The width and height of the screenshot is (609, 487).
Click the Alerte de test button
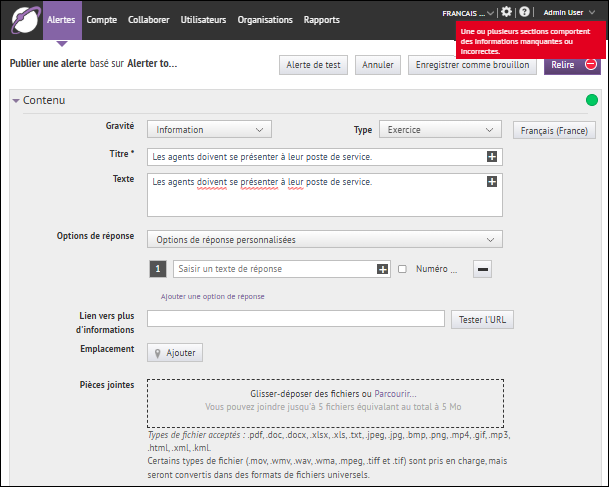313,65
